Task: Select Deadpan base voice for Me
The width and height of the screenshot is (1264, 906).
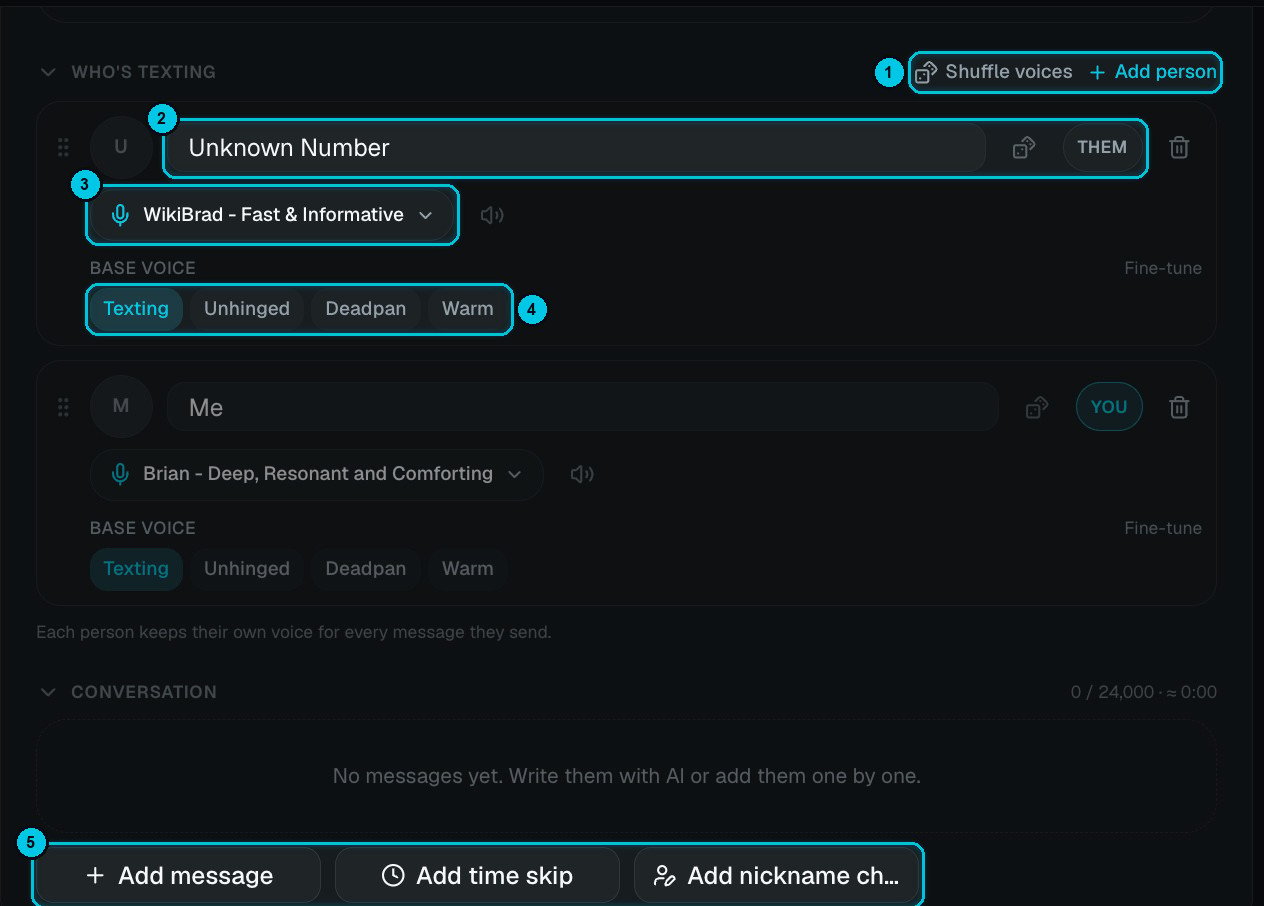Action: (x=366, y=569)
